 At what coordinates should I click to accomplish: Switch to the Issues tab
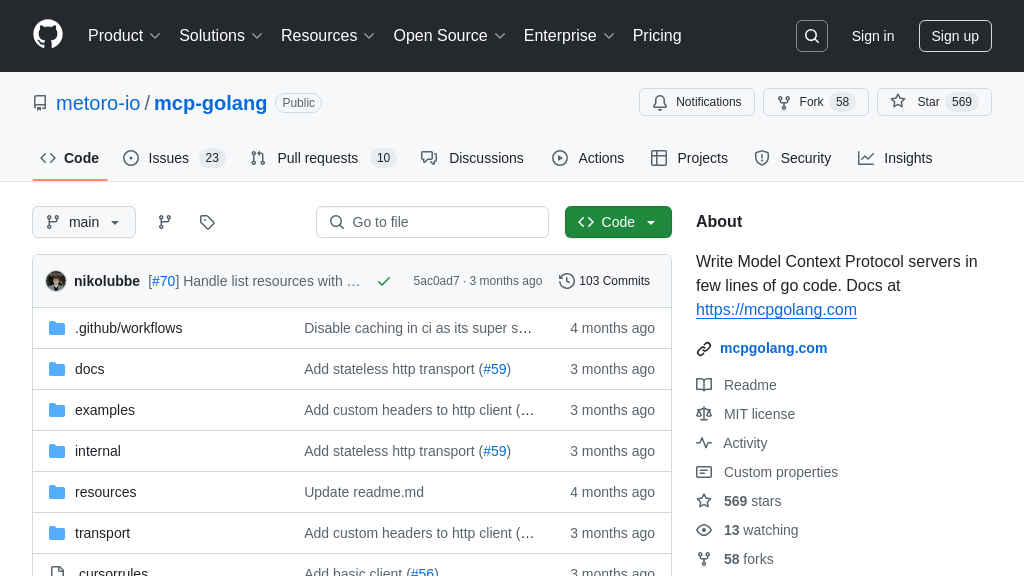click(173, 158)
